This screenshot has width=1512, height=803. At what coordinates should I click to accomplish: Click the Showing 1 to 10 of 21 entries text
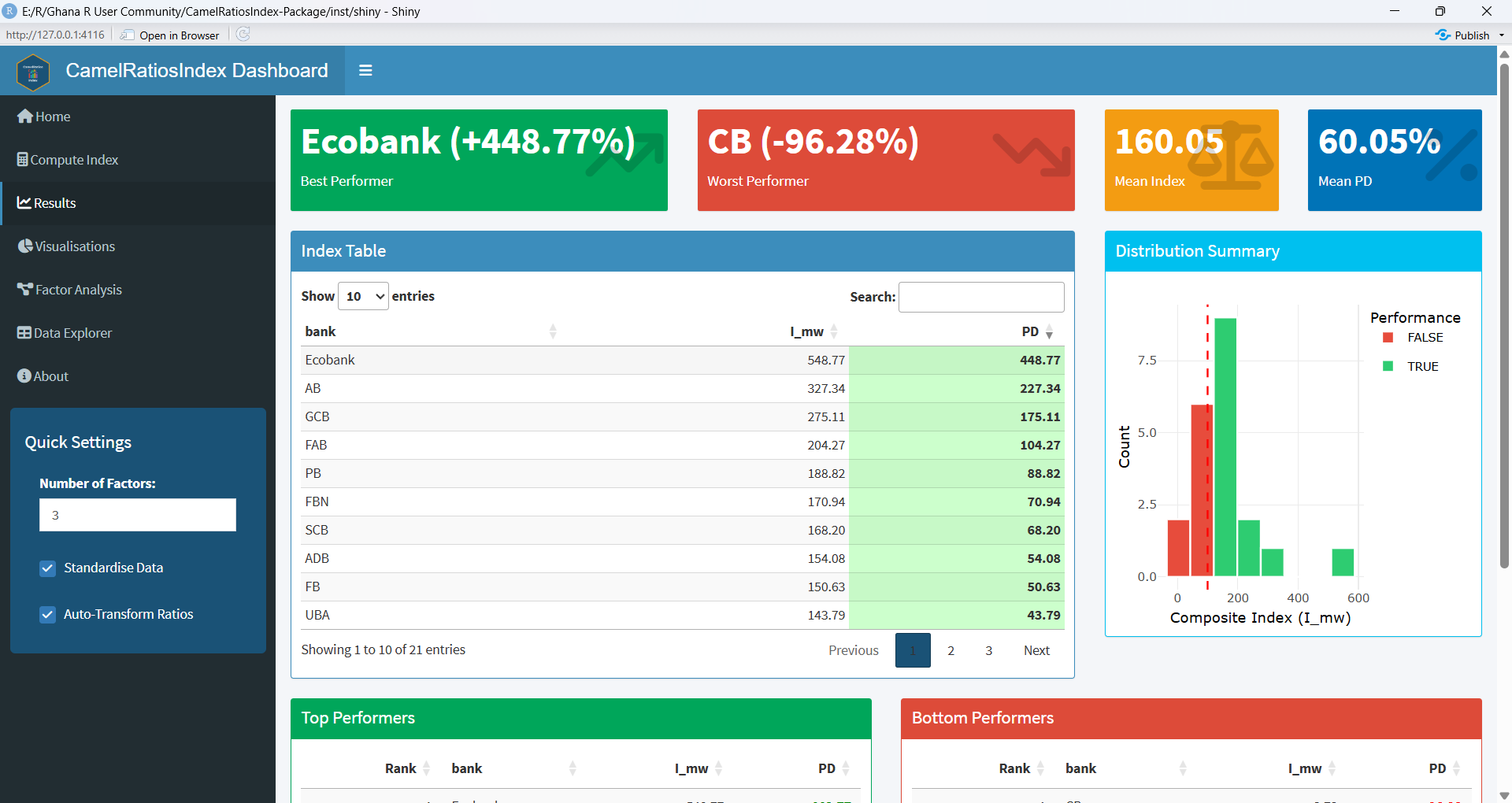pos(384,649)
